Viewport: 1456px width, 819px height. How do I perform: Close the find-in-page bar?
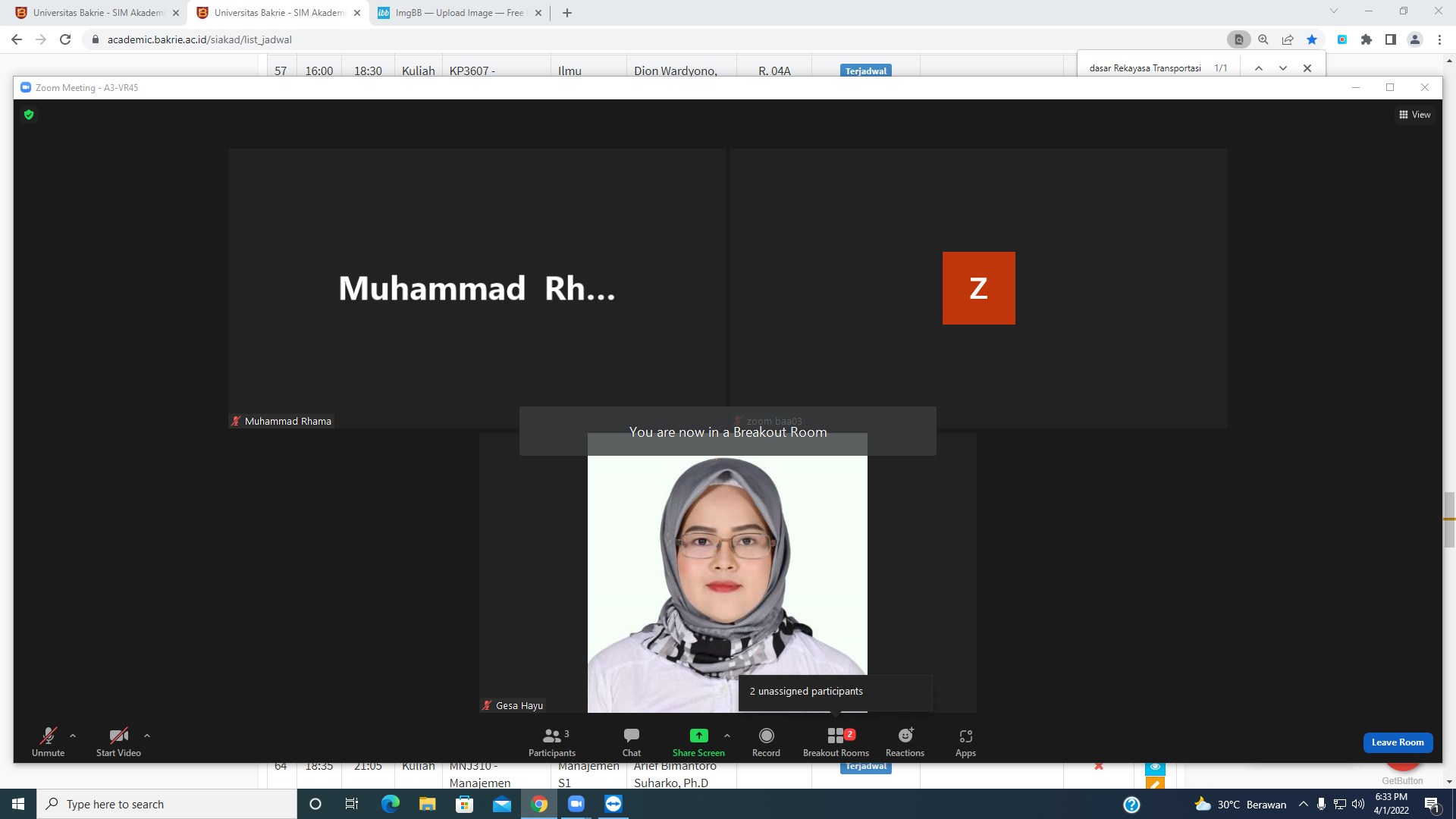(x=1307, y=68)
